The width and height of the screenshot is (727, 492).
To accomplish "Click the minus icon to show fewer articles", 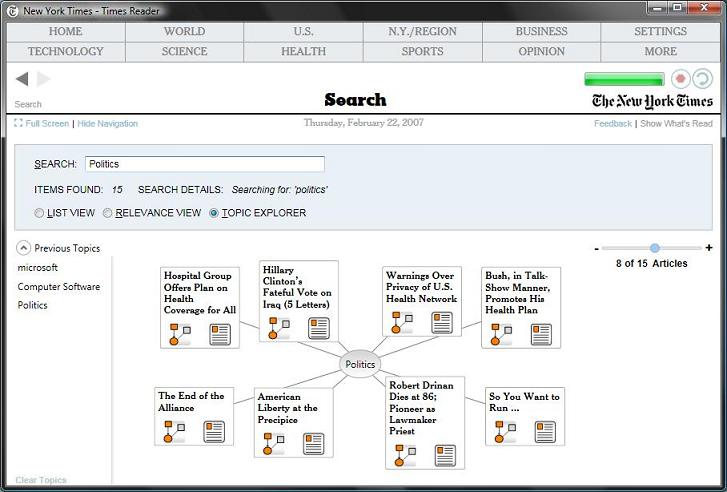I will point(596,249).
